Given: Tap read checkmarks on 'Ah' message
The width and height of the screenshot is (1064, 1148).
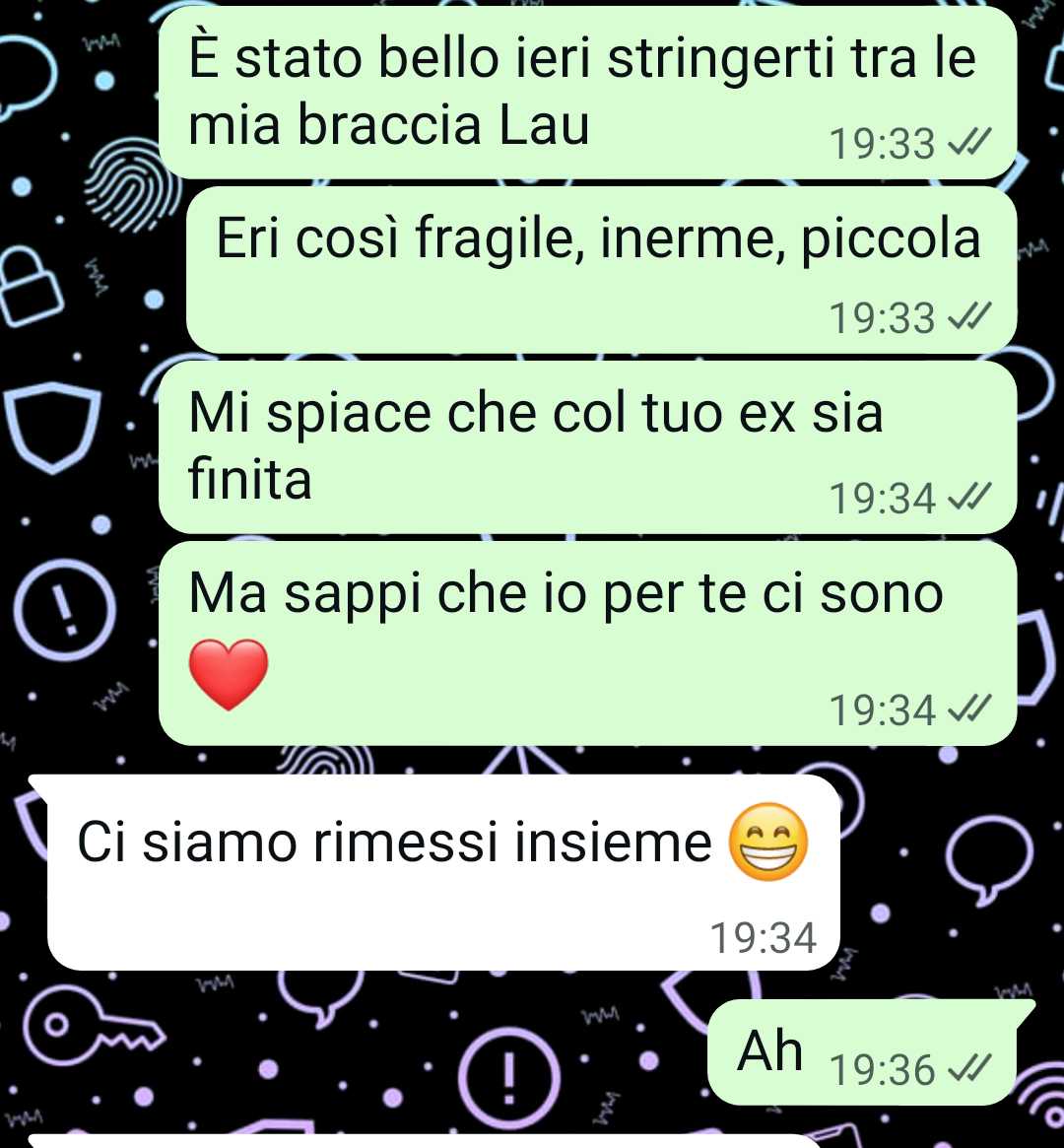Looking at the screenshot, I should [x=968, y=1068].
